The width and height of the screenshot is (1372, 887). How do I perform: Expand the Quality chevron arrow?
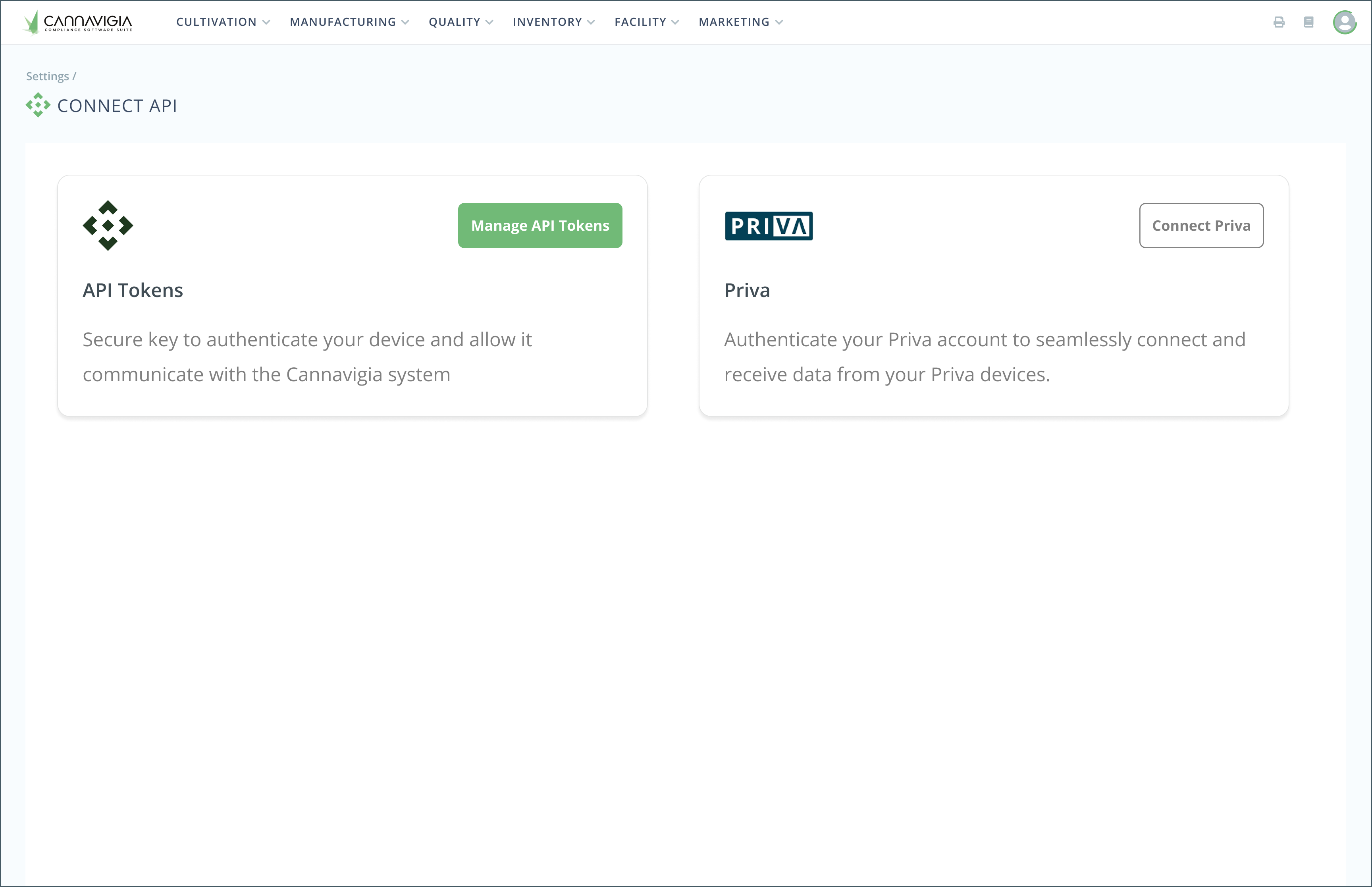pos(489,23)
